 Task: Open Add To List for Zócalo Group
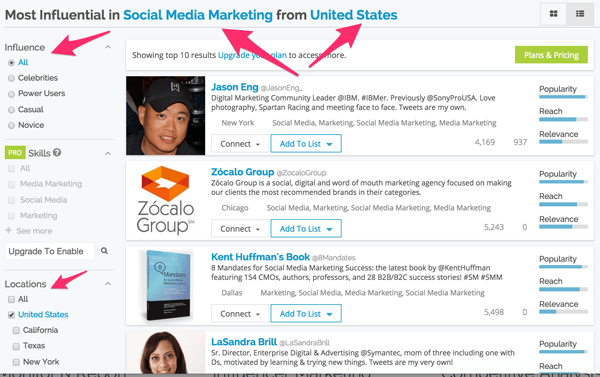306,228
